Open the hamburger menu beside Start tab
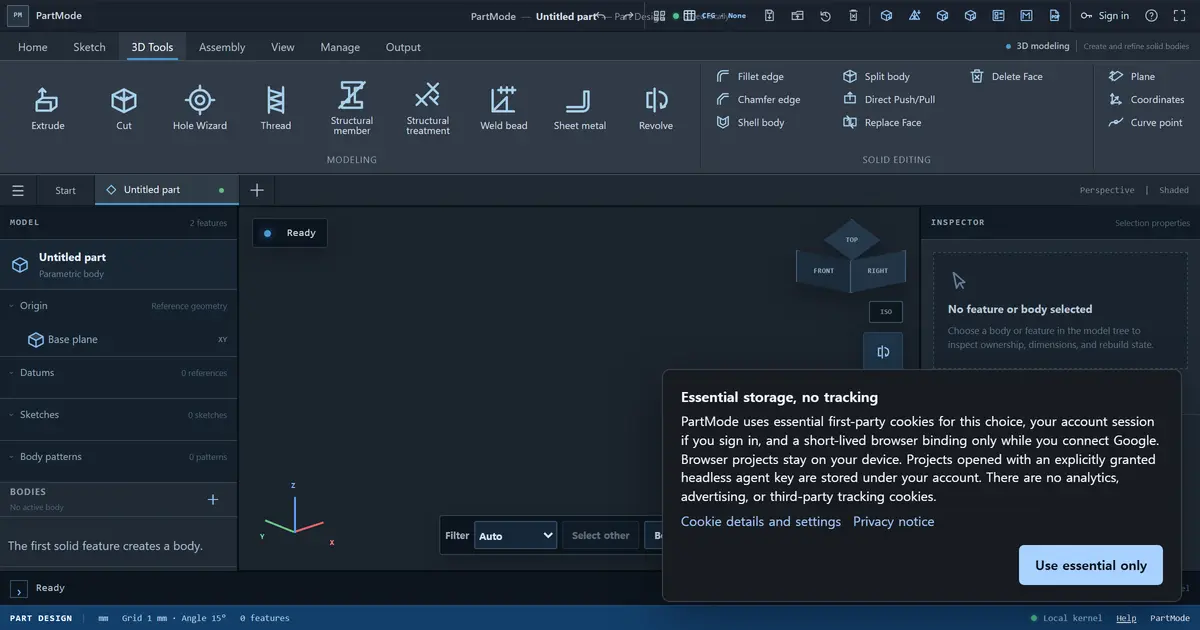This screenshot has height=630, width=1200. 18,190
